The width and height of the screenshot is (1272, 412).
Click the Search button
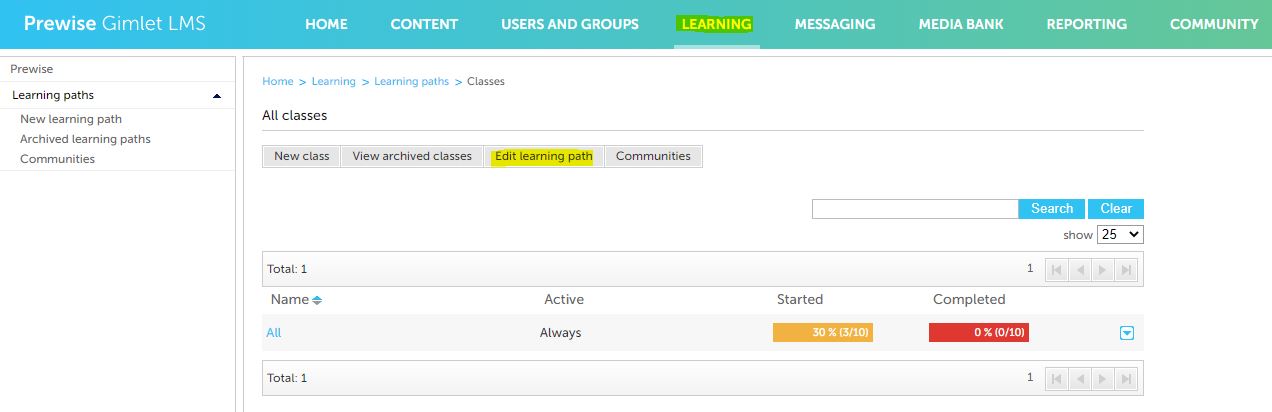(x=1052, y=209)
